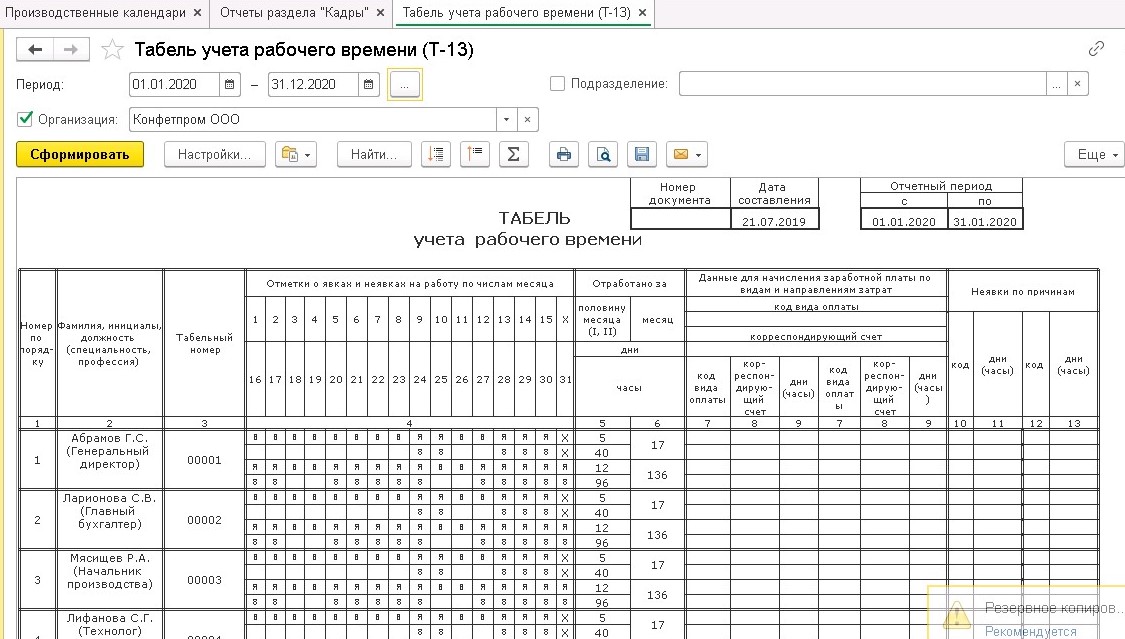
Task: Select табельный номер 00002 cell
Action: [204, 520]
